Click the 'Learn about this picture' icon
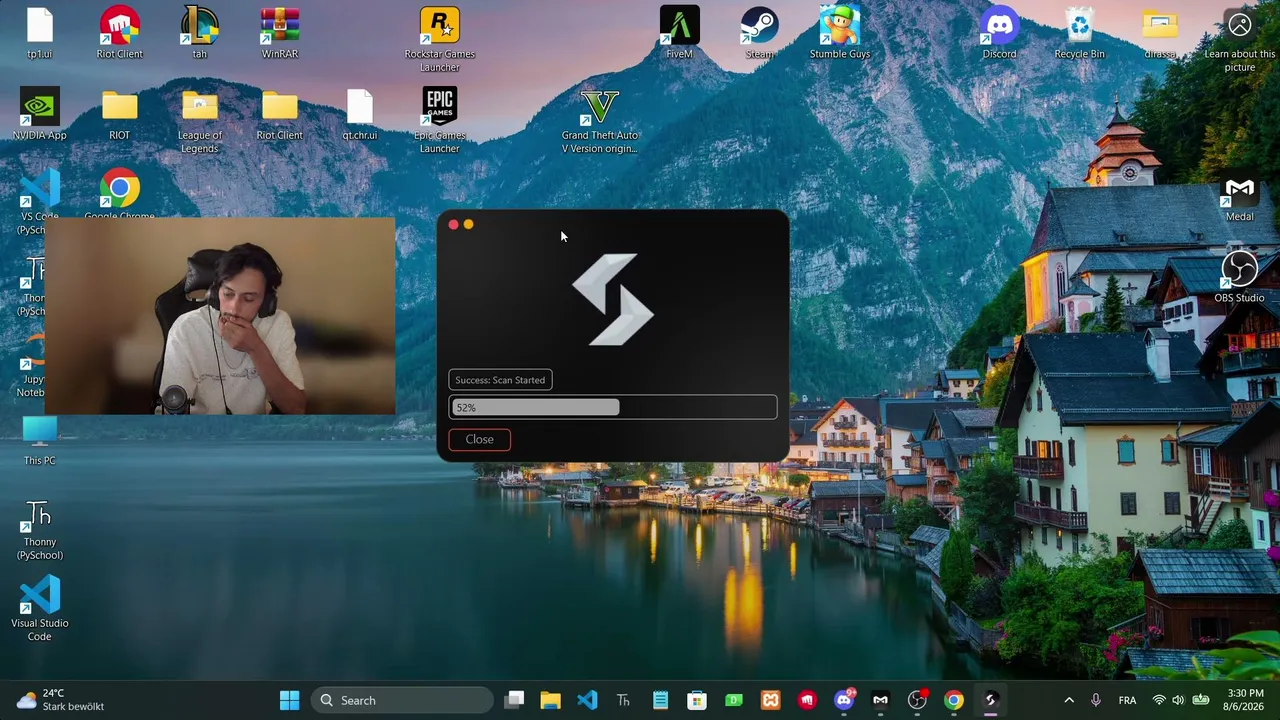1280x720 pixels. point(1240,40)
